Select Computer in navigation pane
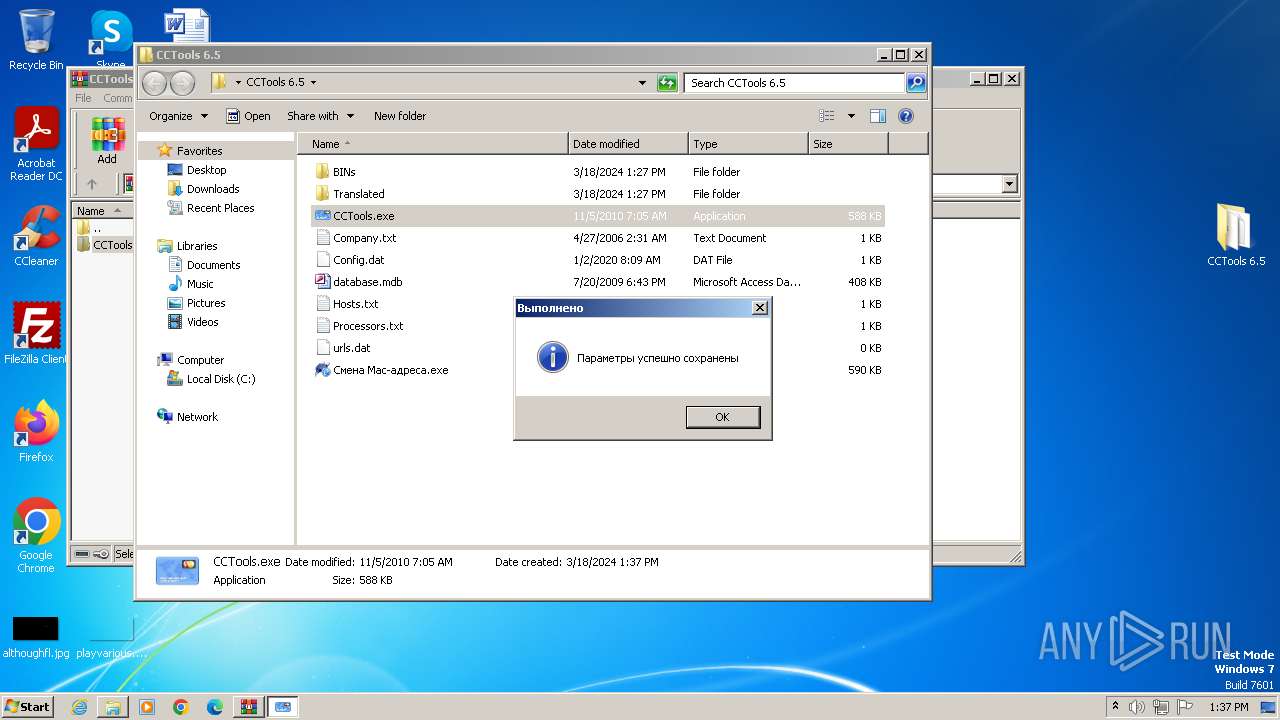The height and width of the screenshot is (720, 1280). pos(200,360)
